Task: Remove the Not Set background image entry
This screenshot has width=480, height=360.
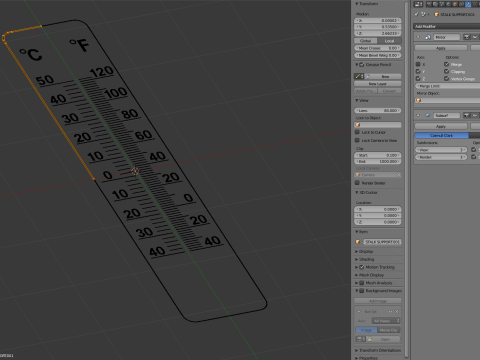Action: pyautogui.click(x=397, y=311)
